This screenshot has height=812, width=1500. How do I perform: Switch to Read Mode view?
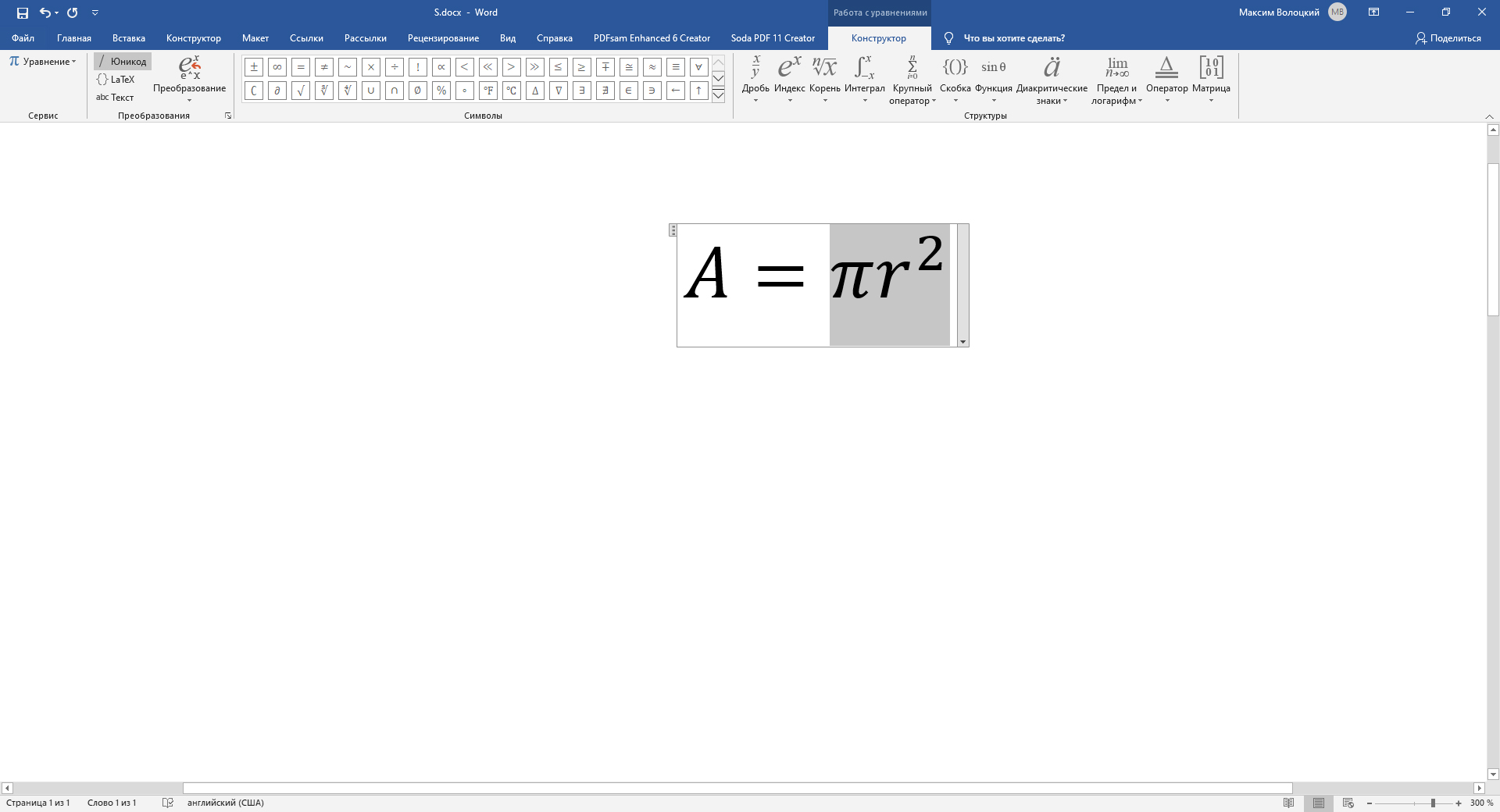pyautogui.click(x=1289, y=803)
